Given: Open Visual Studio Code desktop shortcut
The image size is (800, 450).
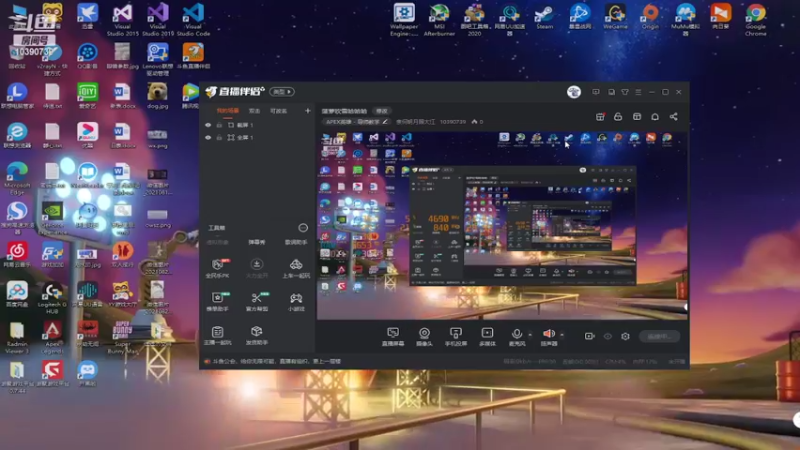Looking at the screenshot, I should click(x=193, y=19).
